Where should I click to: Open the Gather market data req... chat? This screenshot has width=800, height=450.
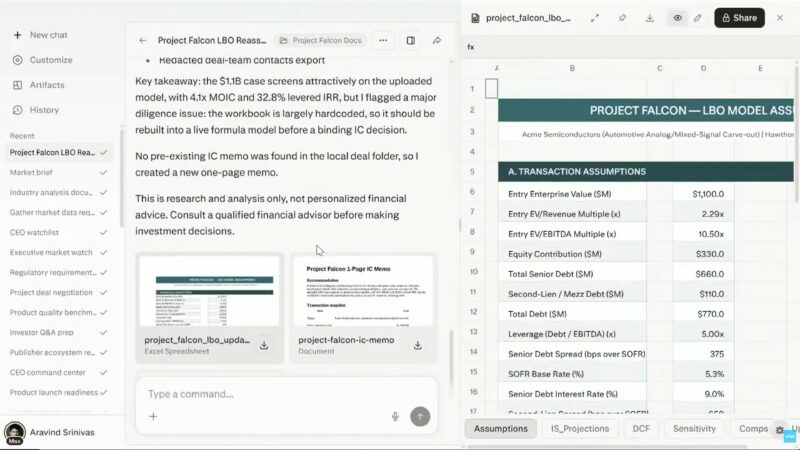pyautogui.click(x=58, y=212)
